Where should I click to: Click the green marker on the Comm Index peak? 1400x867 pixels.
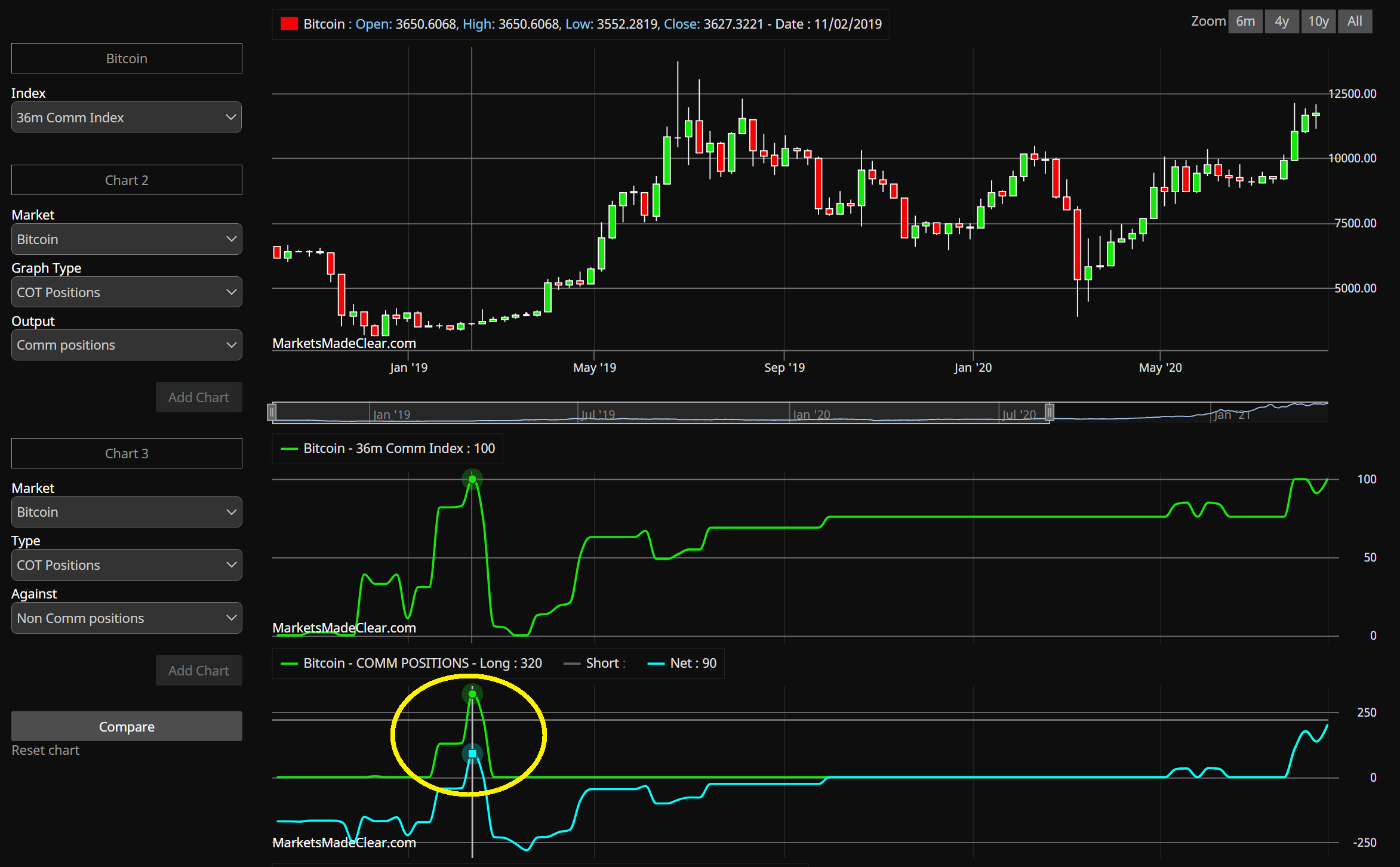click(472, 479)
